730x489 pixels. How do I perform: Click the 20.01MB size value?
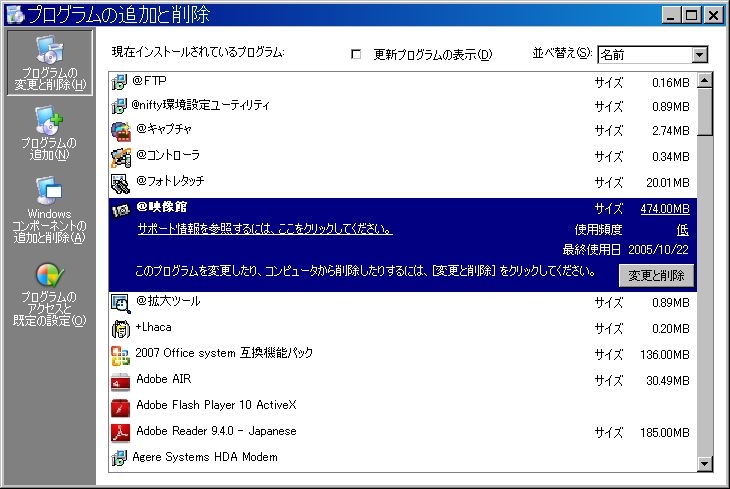pyautogui.click(x=668, y=183)
